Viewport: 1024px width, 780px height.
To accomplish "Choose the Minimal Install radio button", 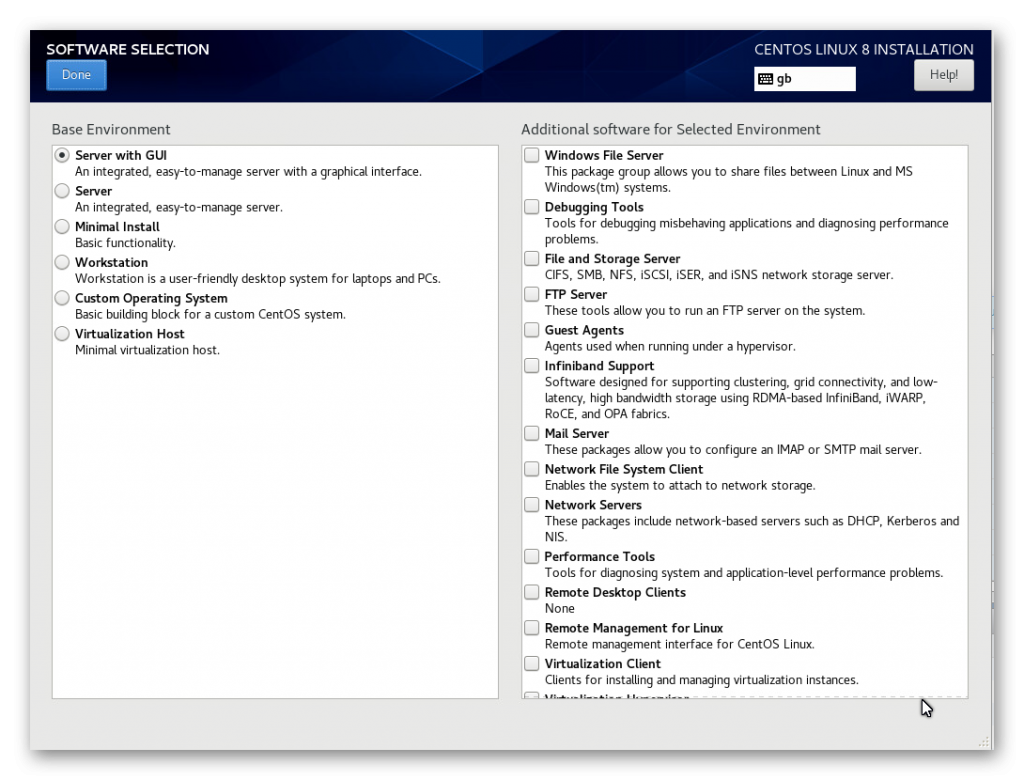I will pyautogui.click(x=62, y=227).
